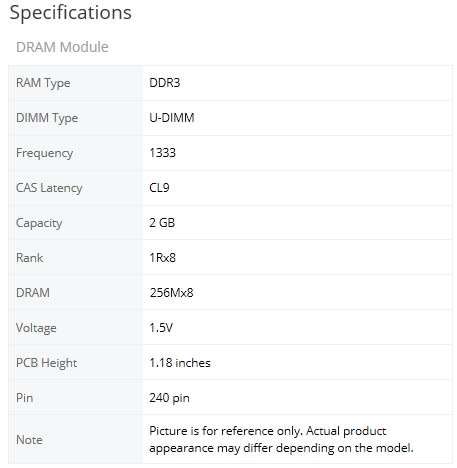457x468 pixels.
Task: Select the 256Mx8 DRAM value
Action: click(171, 293)
